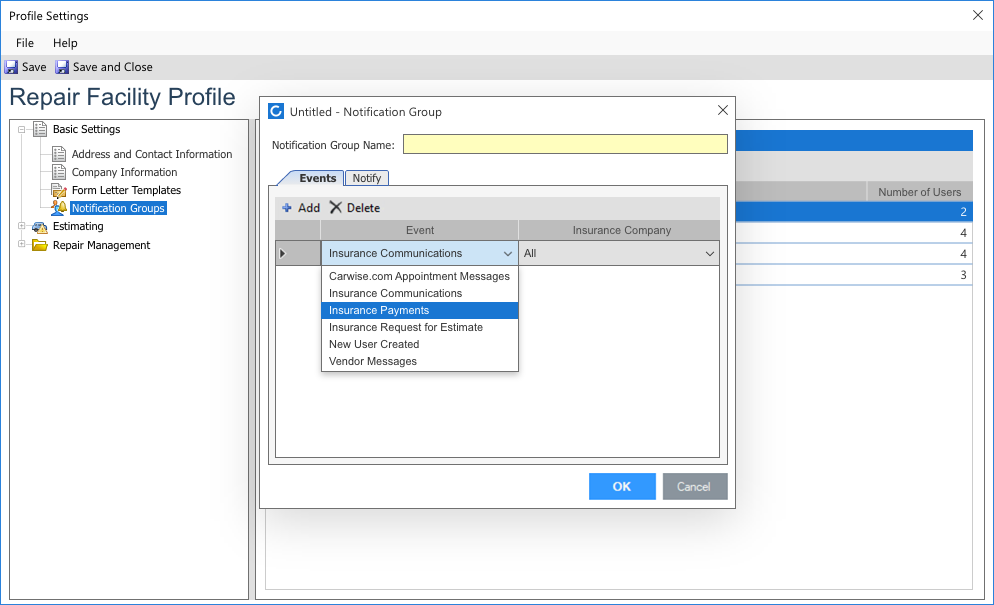The image size is (994, 605).
Task: Click the Cancel button
Action: coord(694,487)
